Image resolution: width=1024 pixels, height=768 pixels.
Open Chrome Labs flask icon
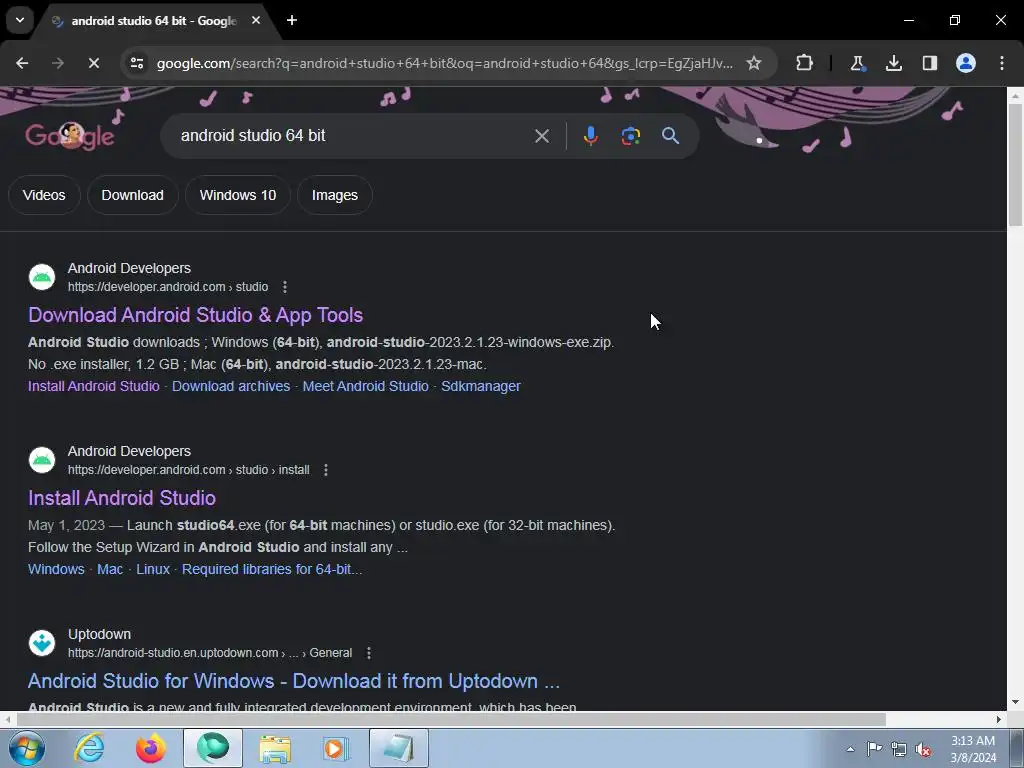tap(857, 63)
